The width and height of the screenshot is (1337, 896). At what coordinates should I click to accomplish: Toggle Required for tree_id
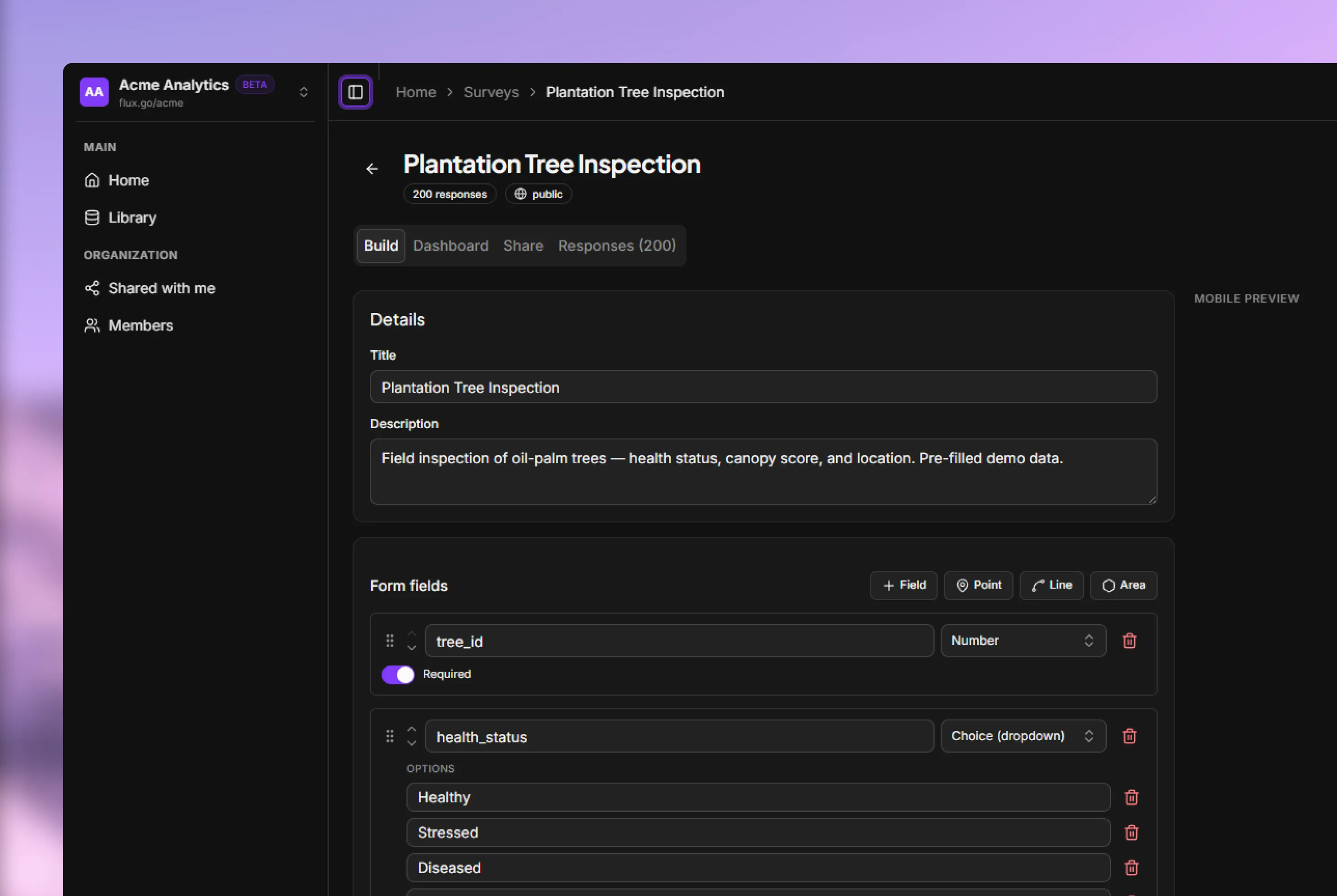click(397, 674)
